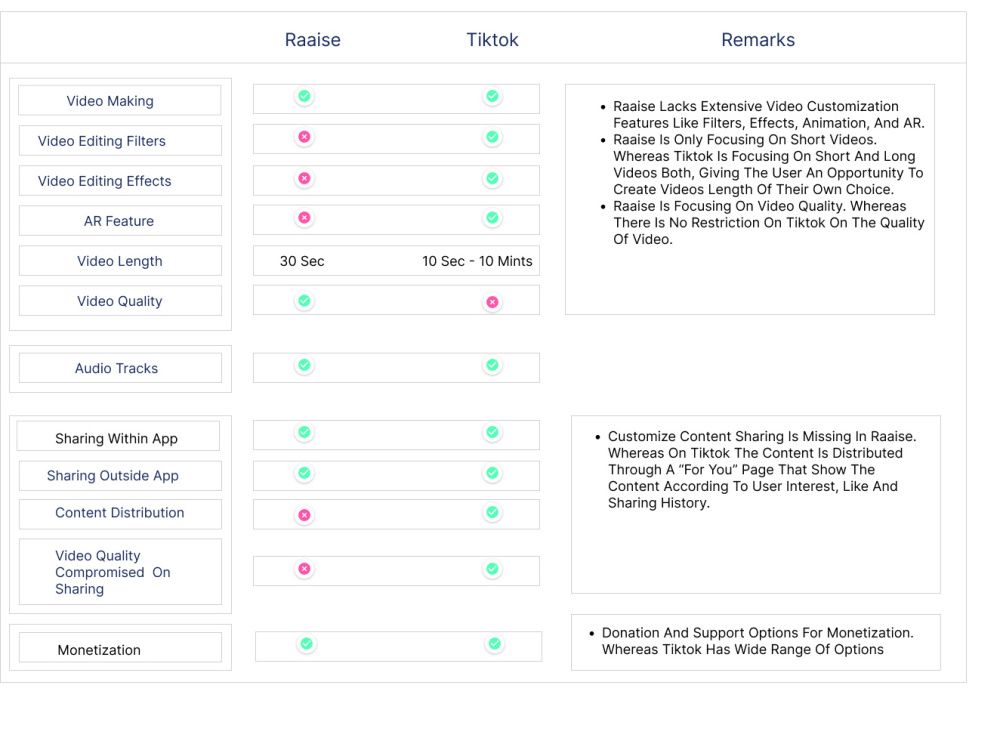Click Tiktok green check for Sharing Outside App

coord(492,473)
